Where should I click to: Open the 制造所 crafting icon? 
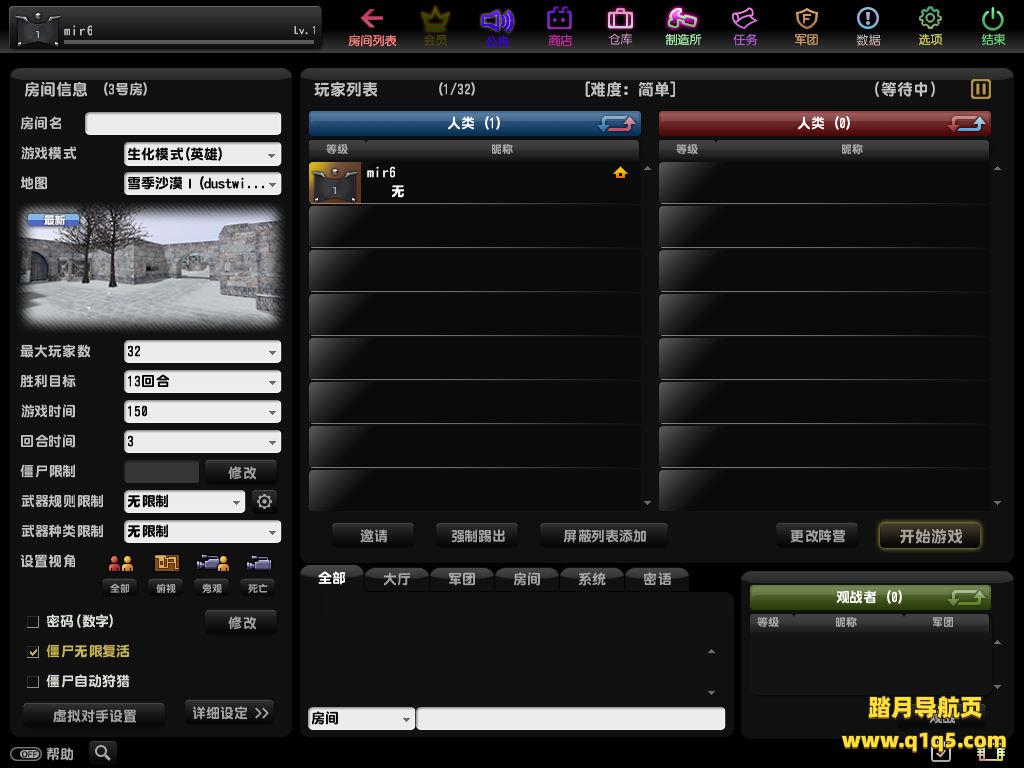pyautogui.click(x=683, y=26)
